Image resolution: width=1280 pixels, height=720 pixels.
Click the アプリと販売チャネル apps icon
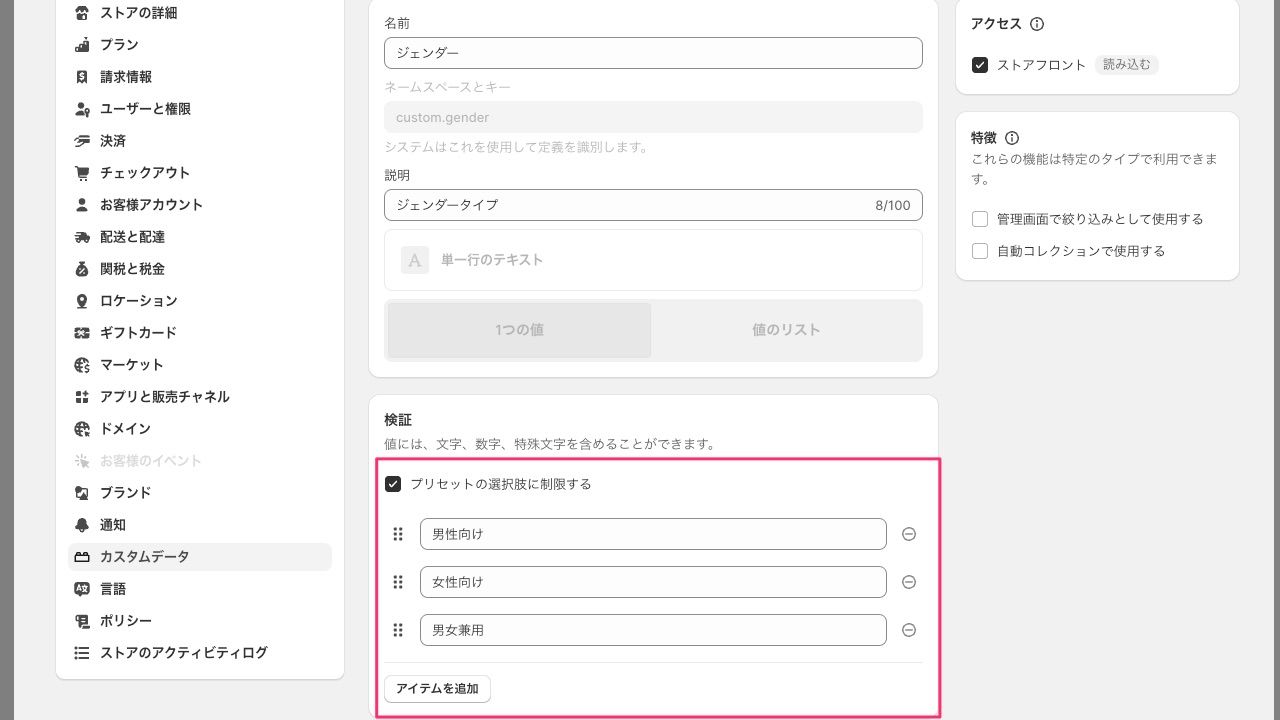tap(82, 397)
